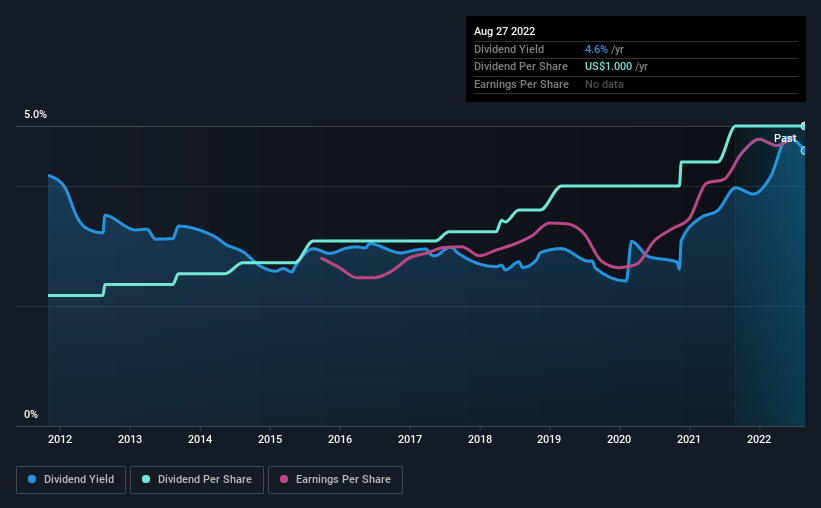The height and width of the screenshot is (508, 821).
Task: Click the Aug 27 2022 tooltip date
Action: click(x=504, y=31)
